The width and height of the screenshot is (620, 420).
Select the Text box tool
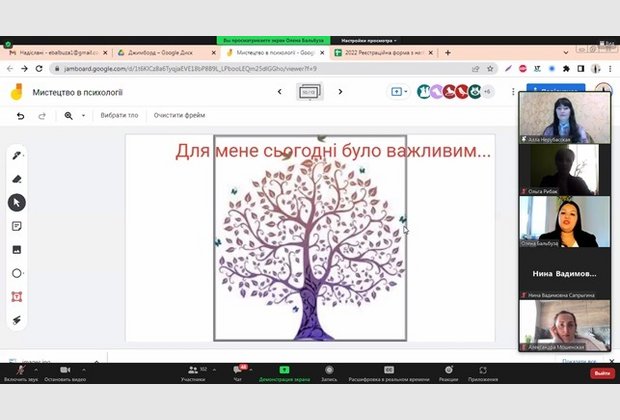pos(17,297)
